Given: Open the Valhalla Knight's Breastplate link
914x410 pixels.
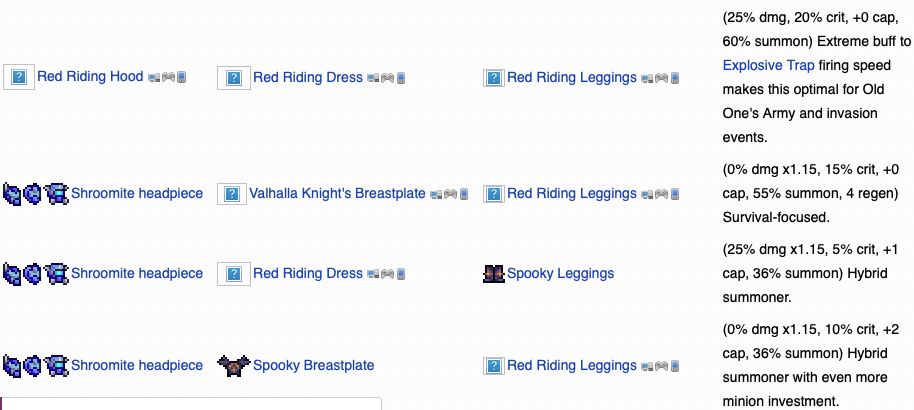Looking at the screenshot, I should tap(337, 193).
